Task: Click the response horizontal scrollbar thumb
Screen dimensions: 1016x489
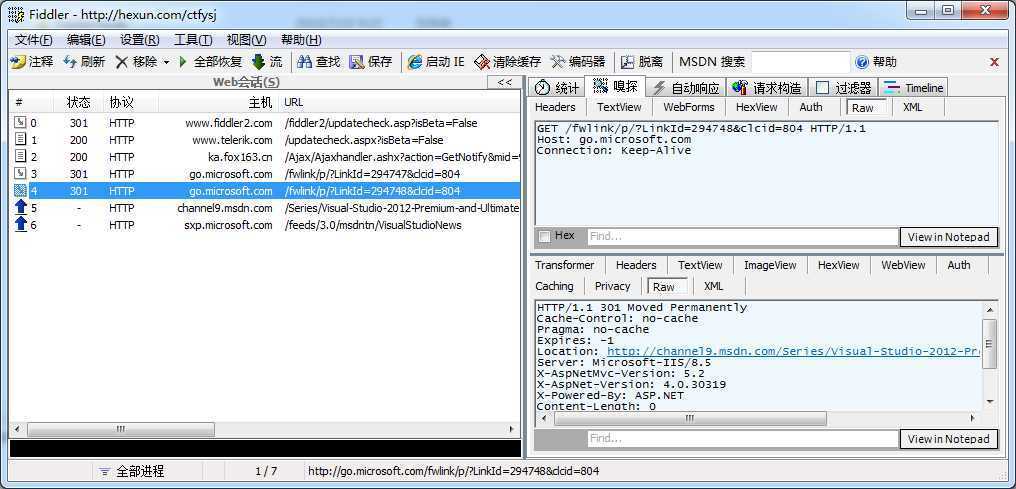Action: coord(690,418)
